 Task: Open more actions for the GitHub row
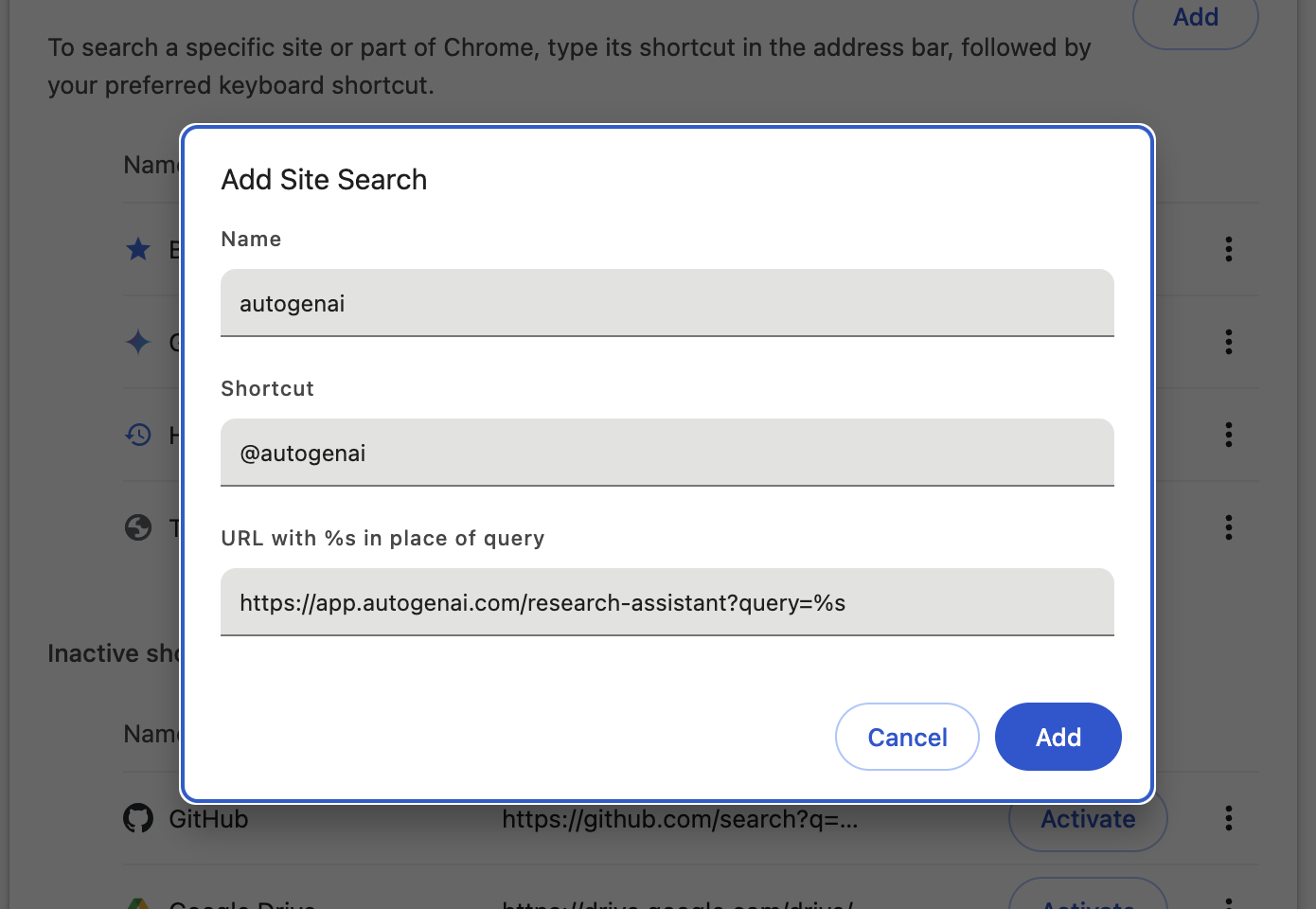coord(1229,818)
